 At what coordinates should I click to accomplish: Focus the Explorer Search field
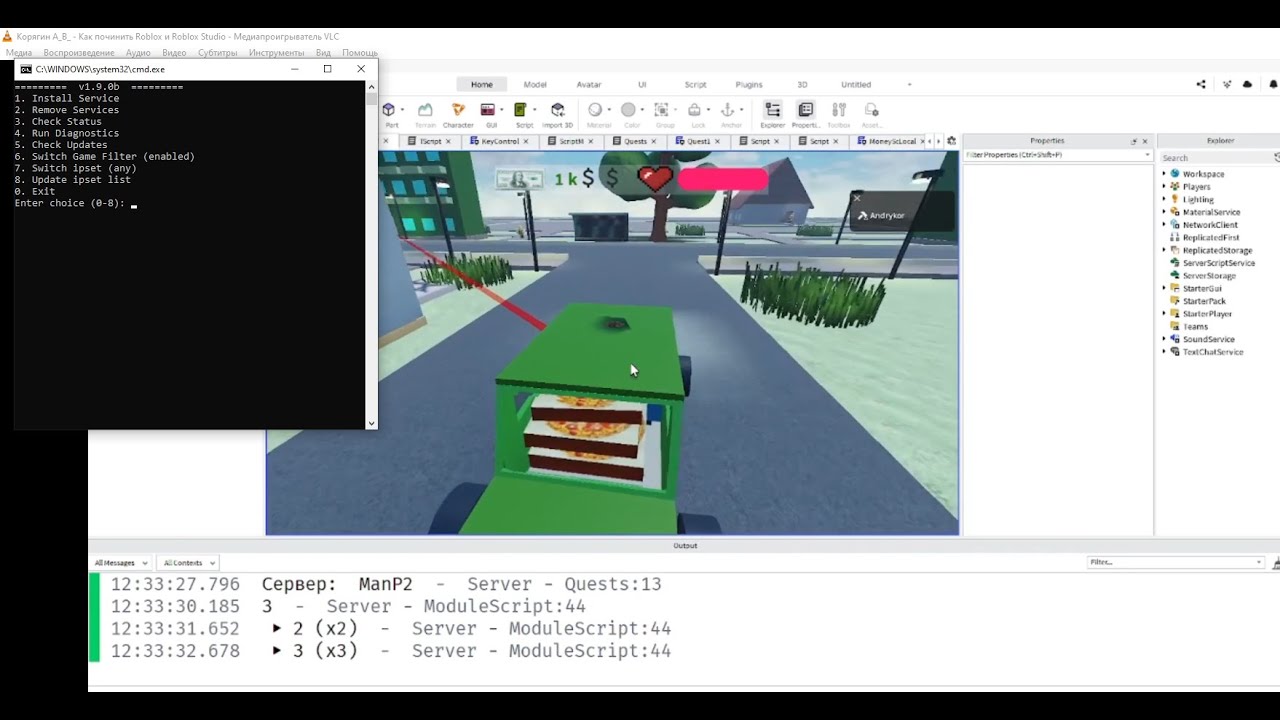point(1215,157)
